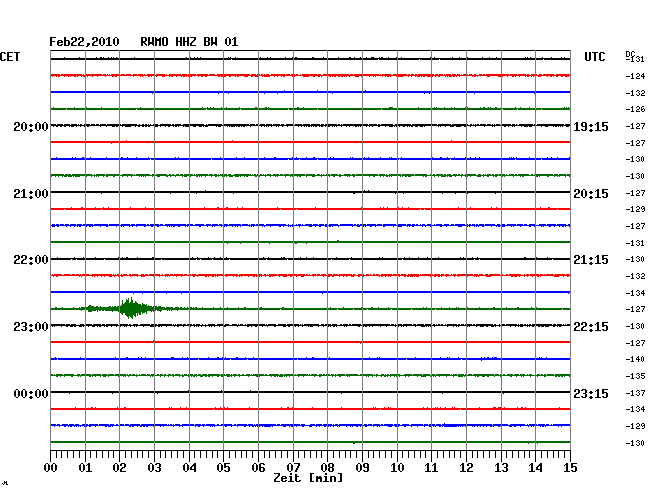Click the 07 minute axis tick label
The image size is (650, 494).
click(293, 467)
